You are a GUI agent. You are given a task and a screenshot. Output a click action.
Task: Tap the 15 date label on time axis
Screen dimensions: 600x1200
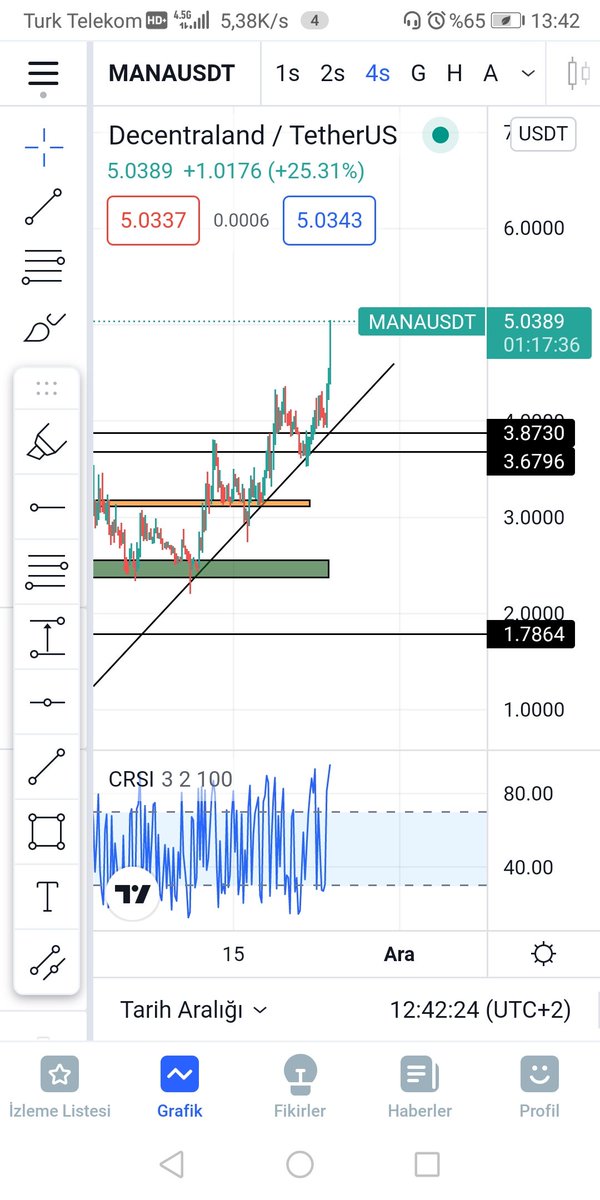(x=233, y=954)
